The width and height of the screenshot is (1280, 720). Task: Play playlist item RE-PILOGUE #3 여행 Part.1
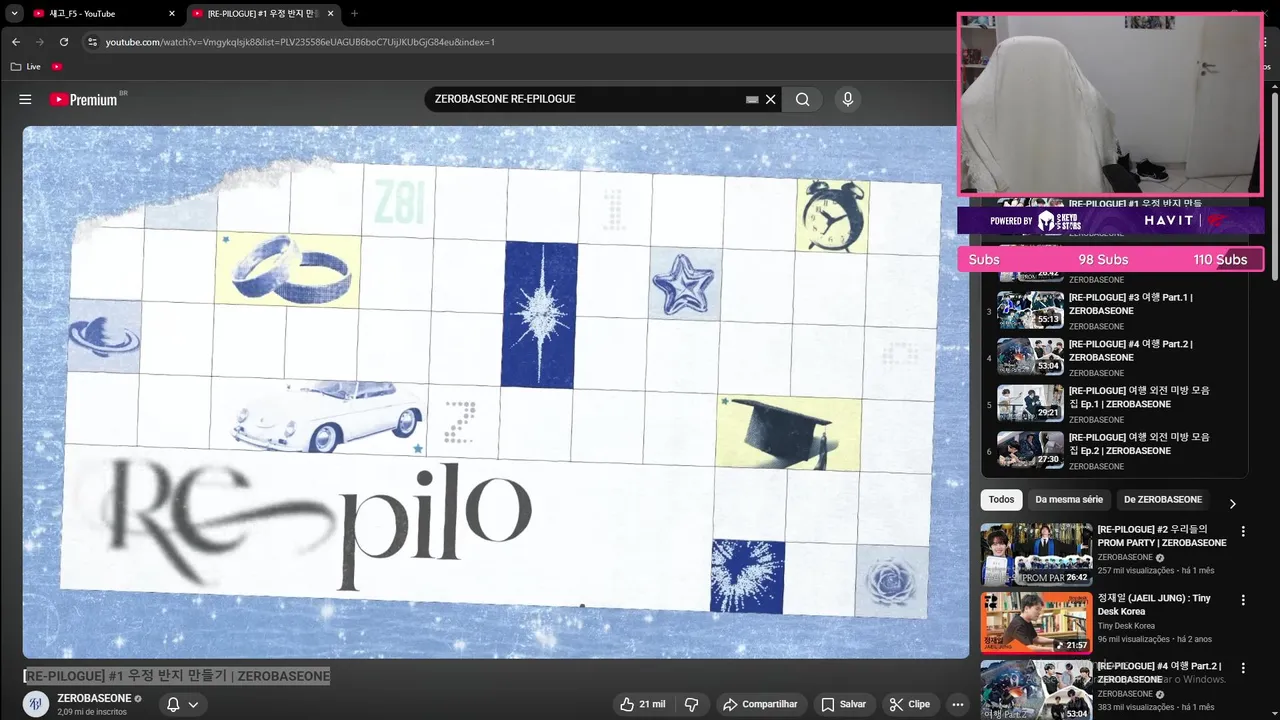1115,311
